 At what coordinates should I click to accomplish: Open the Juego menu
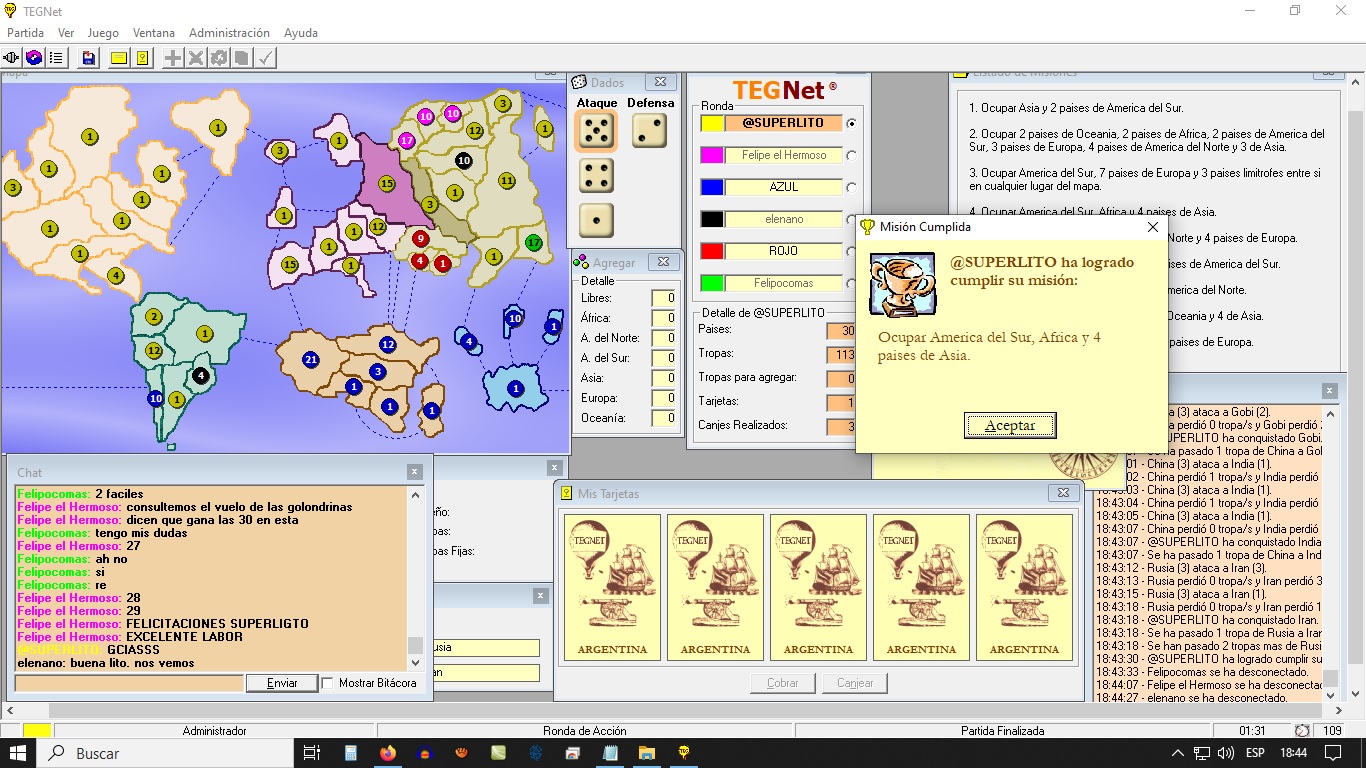[103, 33]
